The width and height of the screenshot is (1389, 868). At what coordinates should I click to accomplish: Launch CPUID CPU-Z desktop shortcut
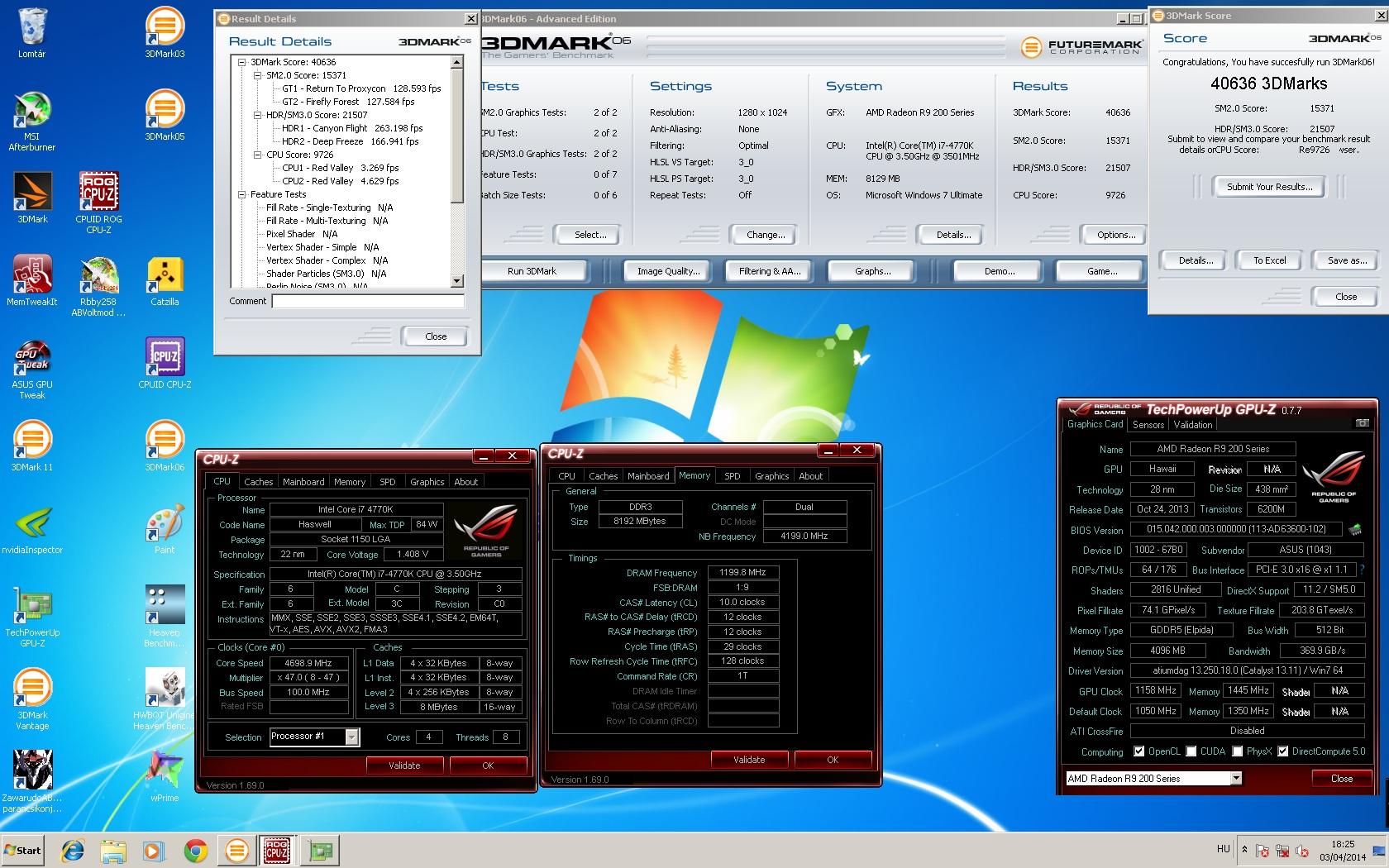(x=165, y=364)
